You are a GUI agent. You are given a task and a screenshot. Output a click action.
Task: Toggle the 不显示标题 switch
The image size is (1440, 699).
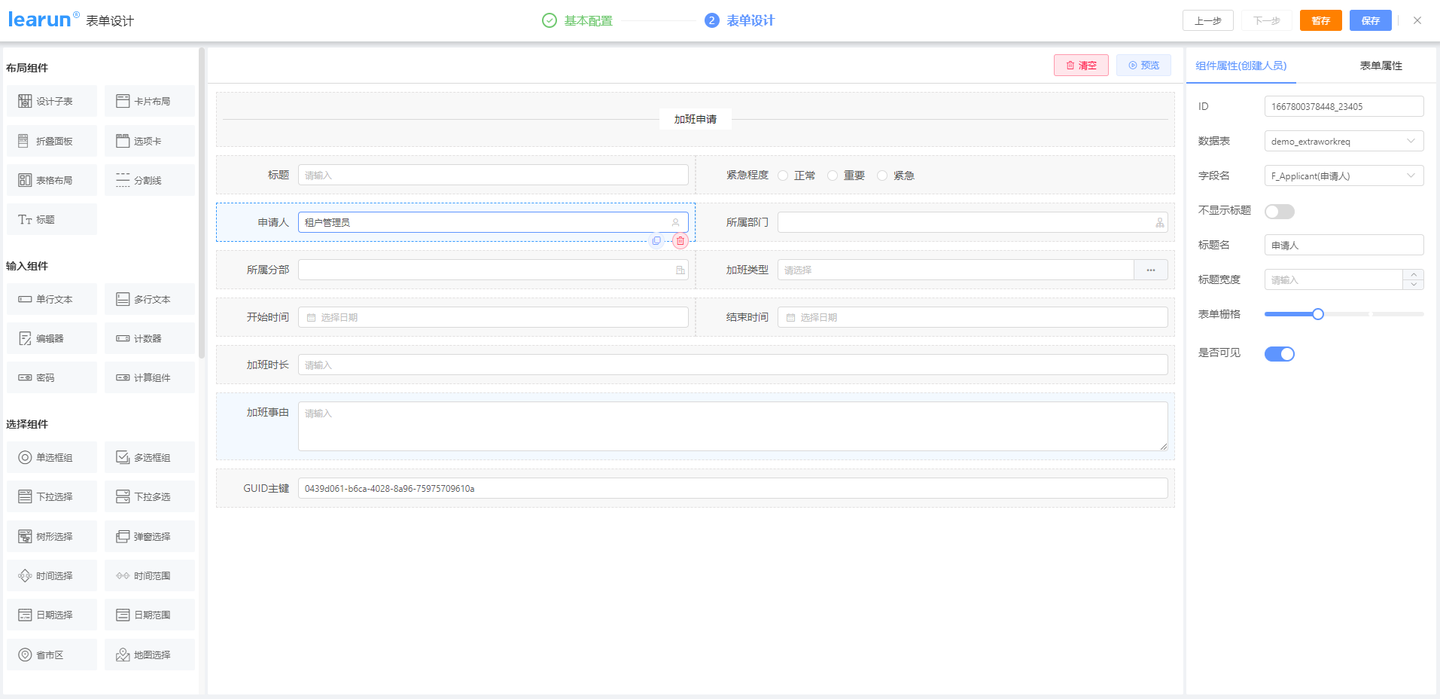1279,211
